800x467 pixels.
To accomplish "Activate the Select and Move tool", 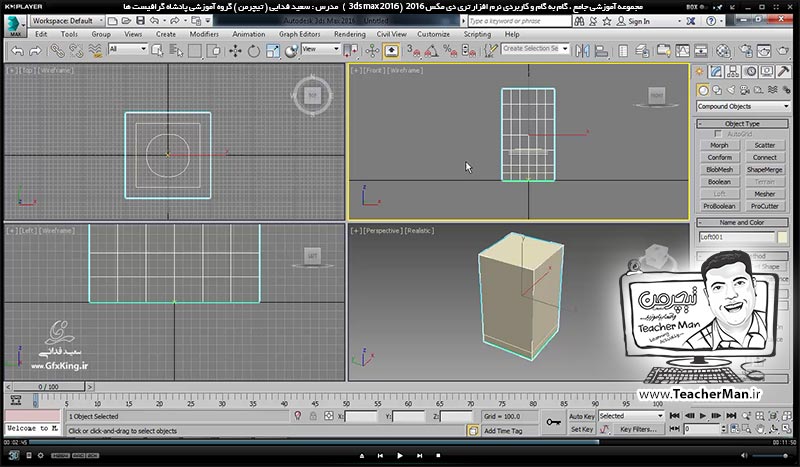I will tap(235, 51).
